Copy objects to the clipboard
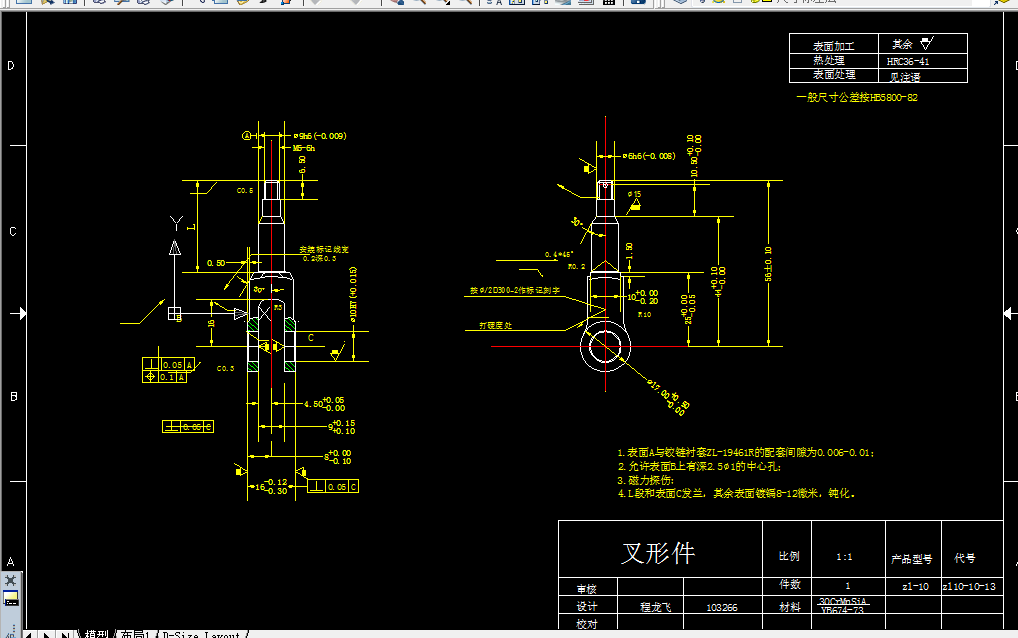1018x638 pixels. [221, 5]
